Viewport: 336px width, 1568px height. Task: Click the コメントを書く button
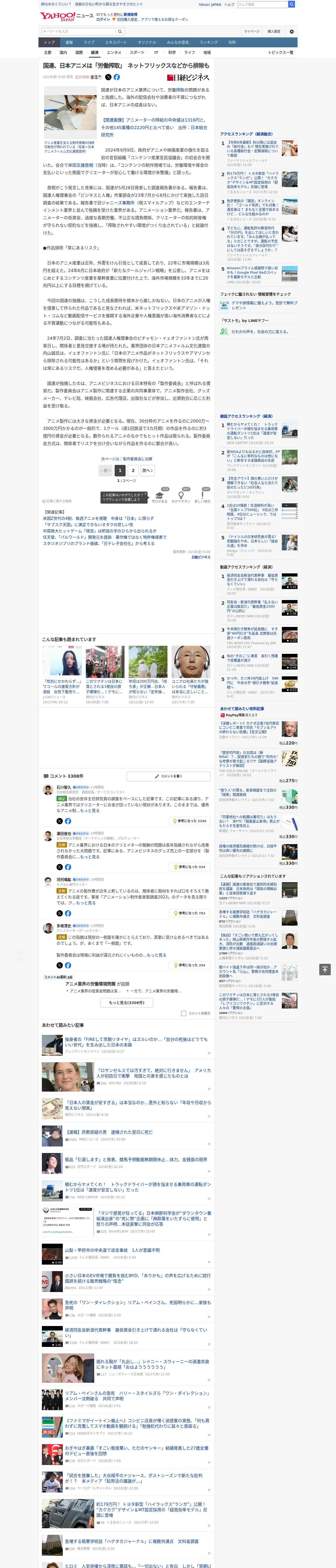(168, 776)
